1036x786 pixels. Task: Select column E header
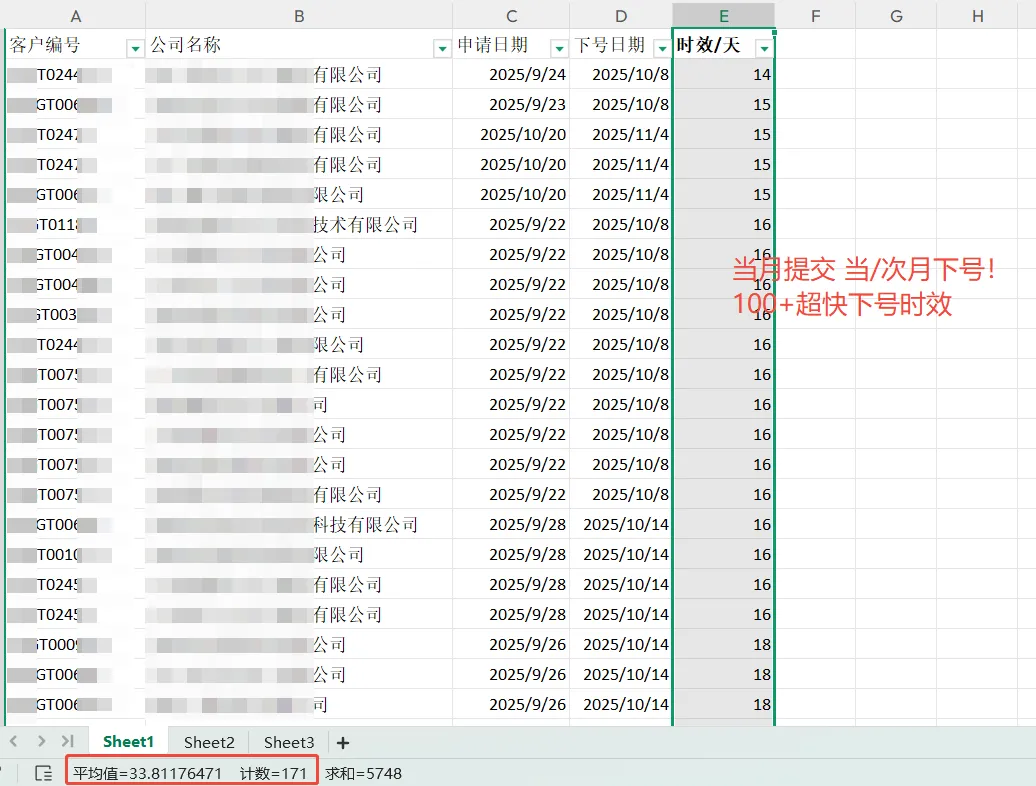tap(723, 16)
